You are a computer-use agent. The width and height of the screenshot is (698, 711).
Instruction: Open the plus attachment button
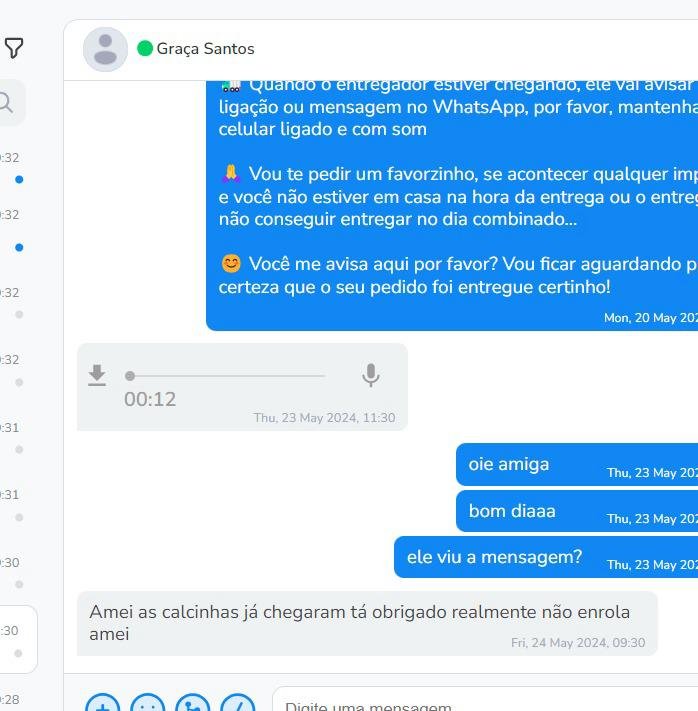[103, 702]
